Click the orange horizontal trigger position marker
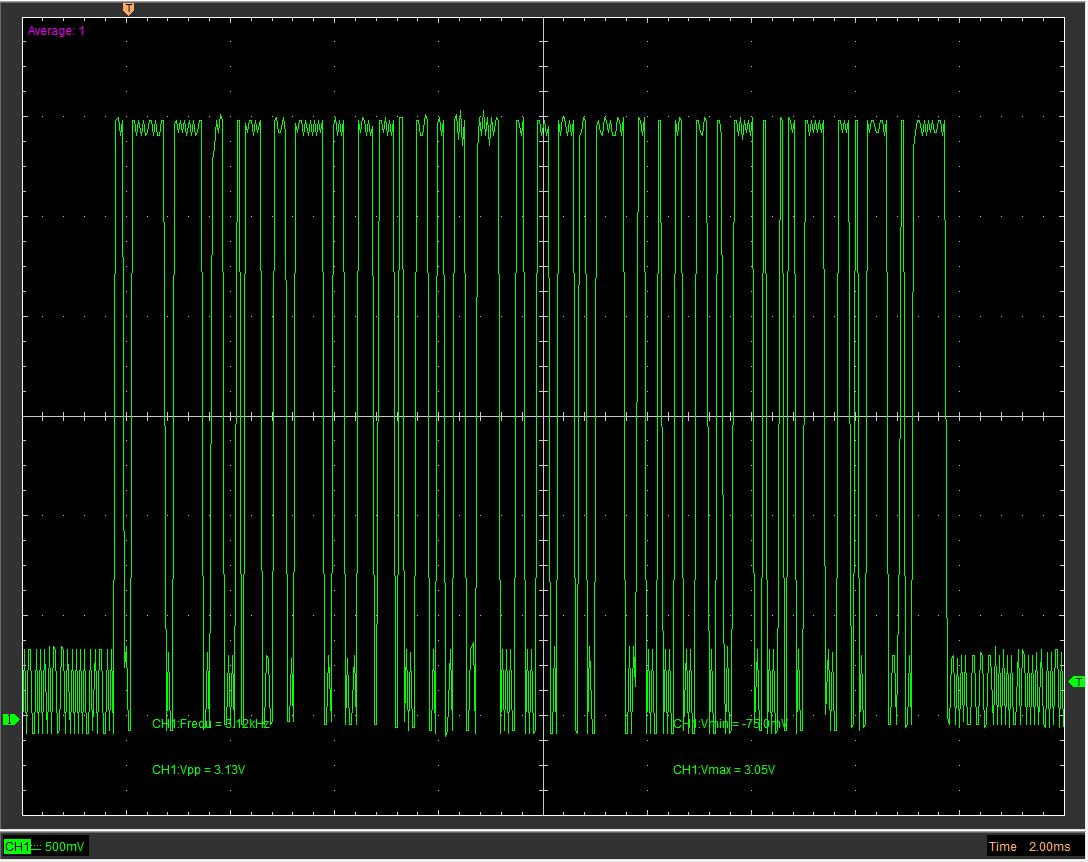 (128, 9)
